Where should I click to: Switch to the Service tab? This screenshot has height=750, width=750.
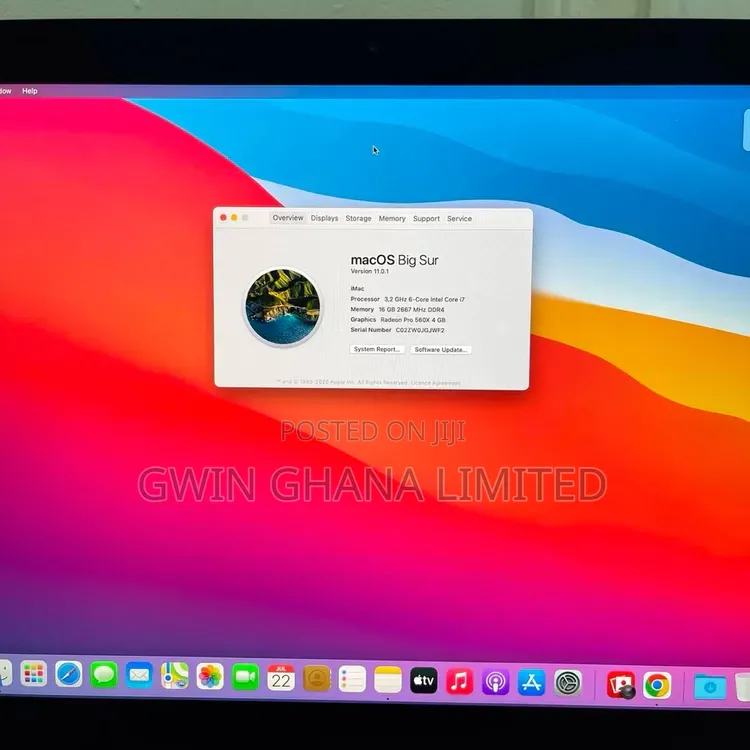point(459,219)
